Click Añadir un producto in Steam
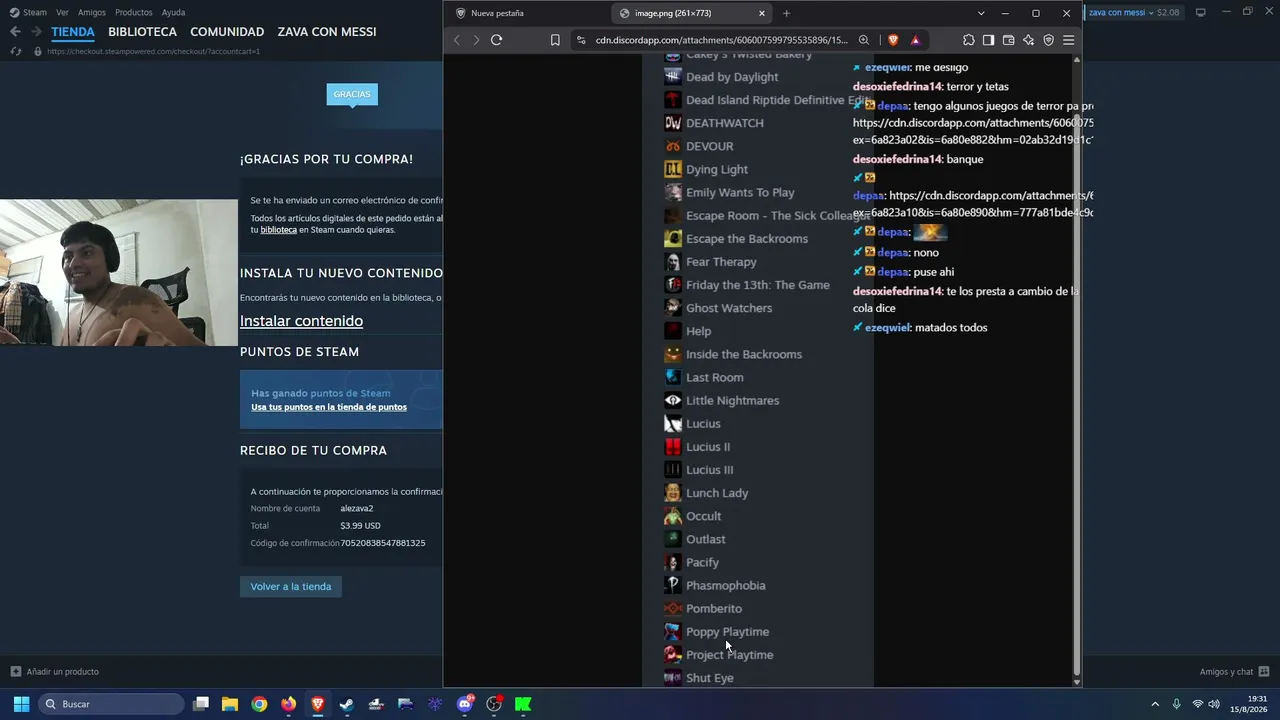 [x=54, y=672]
